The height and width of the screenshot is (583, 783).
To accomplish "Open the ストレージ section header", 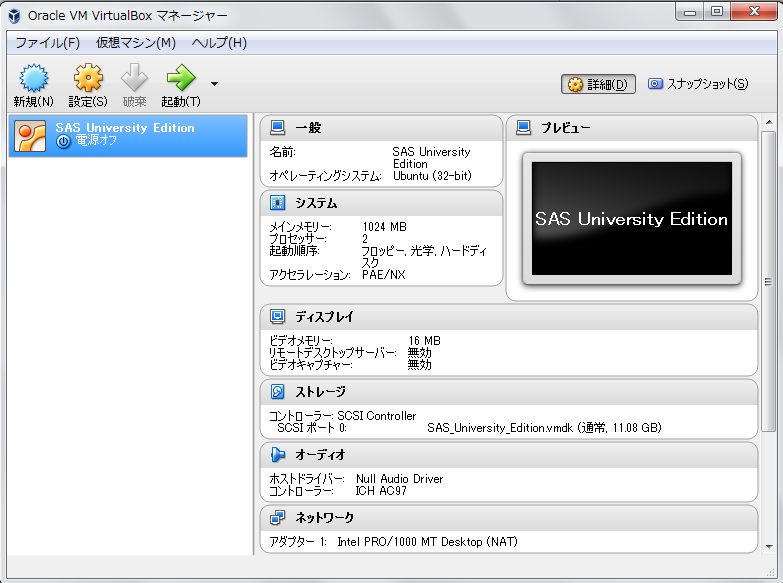I will point(509,392).
